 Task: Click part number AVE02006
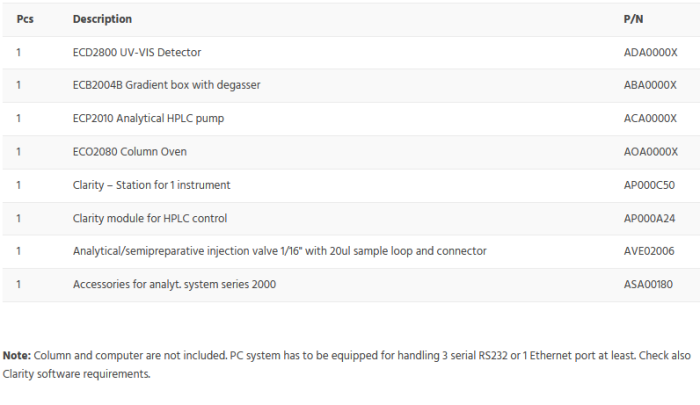pyautogui.click(x=648, y=251)
